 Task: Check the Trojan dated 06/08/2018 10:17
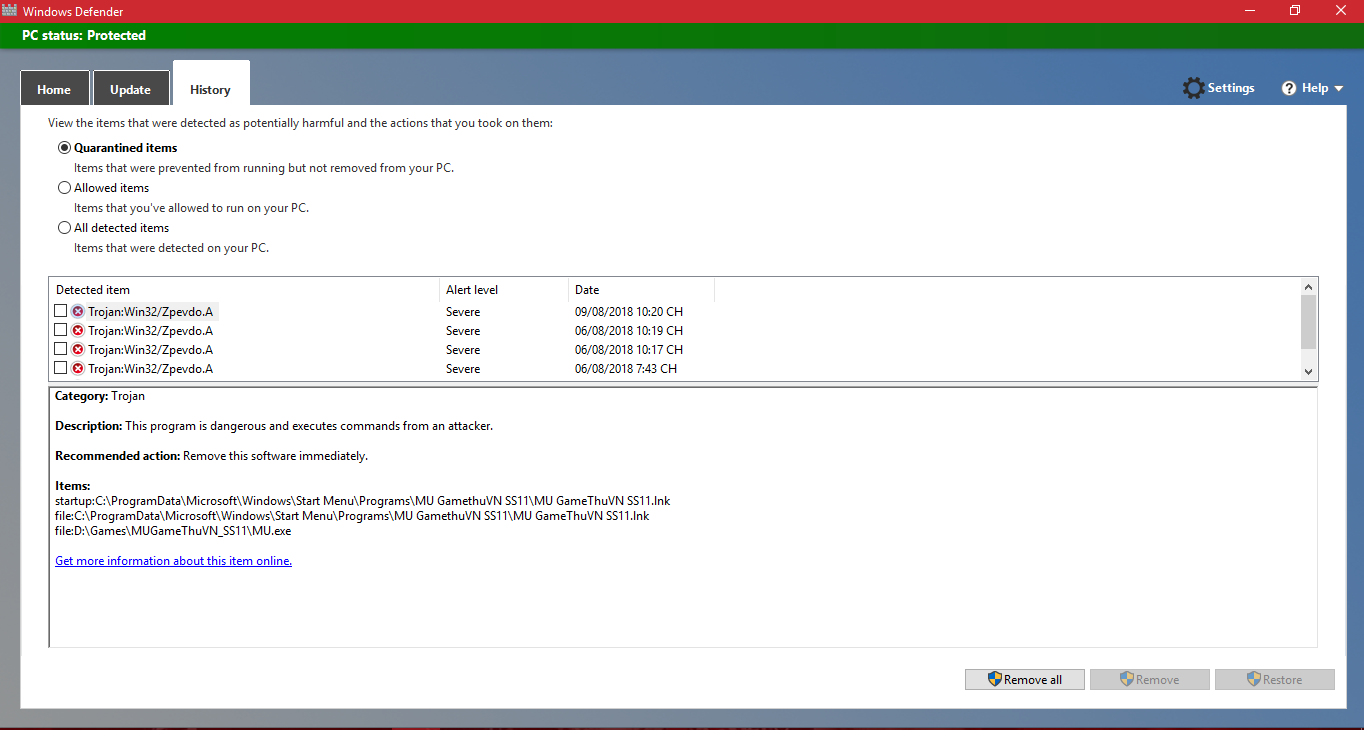61,349
